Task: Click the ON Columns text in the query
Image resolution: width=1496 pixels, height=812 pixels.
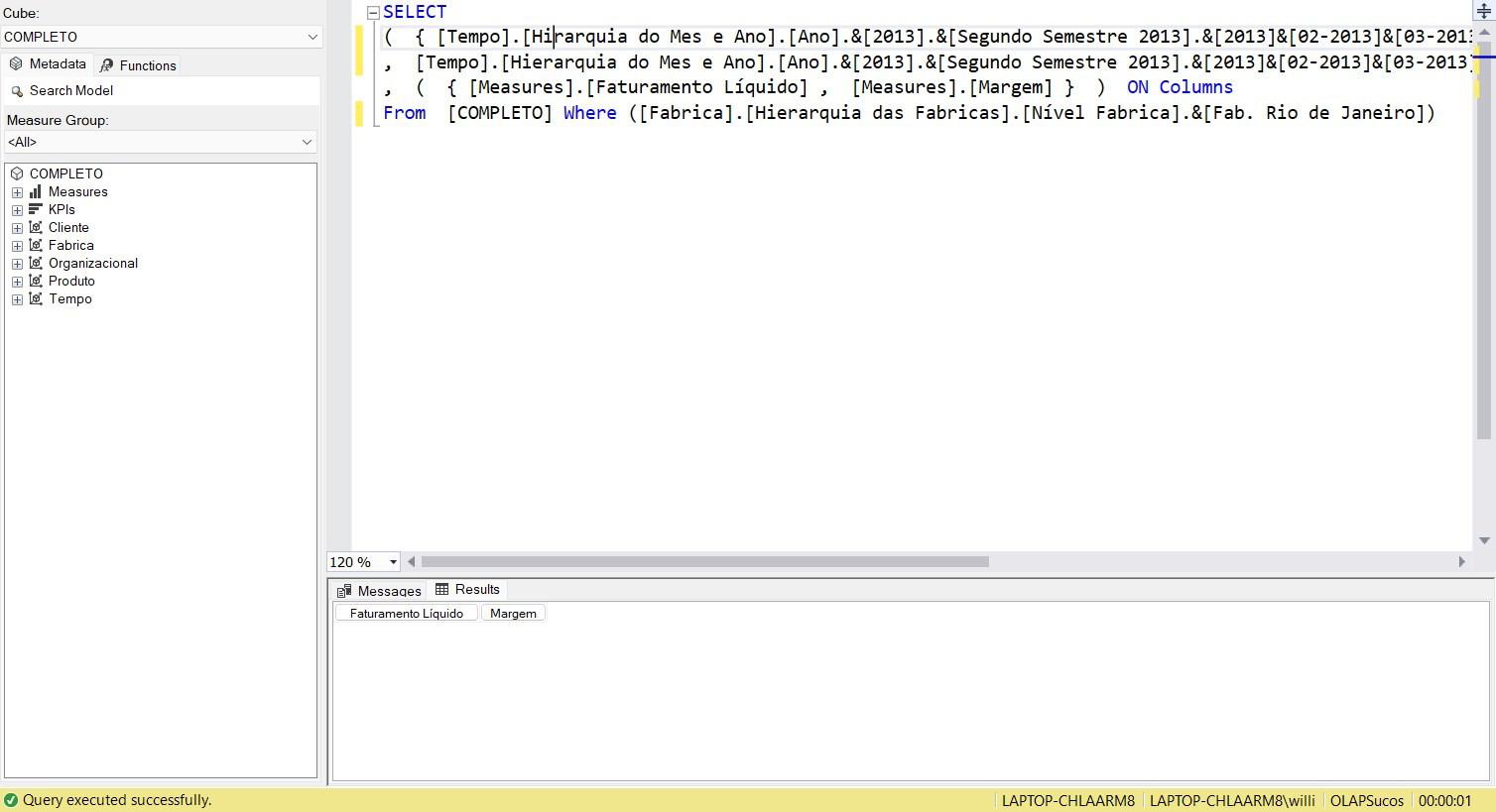Action: coord(1180,87)
